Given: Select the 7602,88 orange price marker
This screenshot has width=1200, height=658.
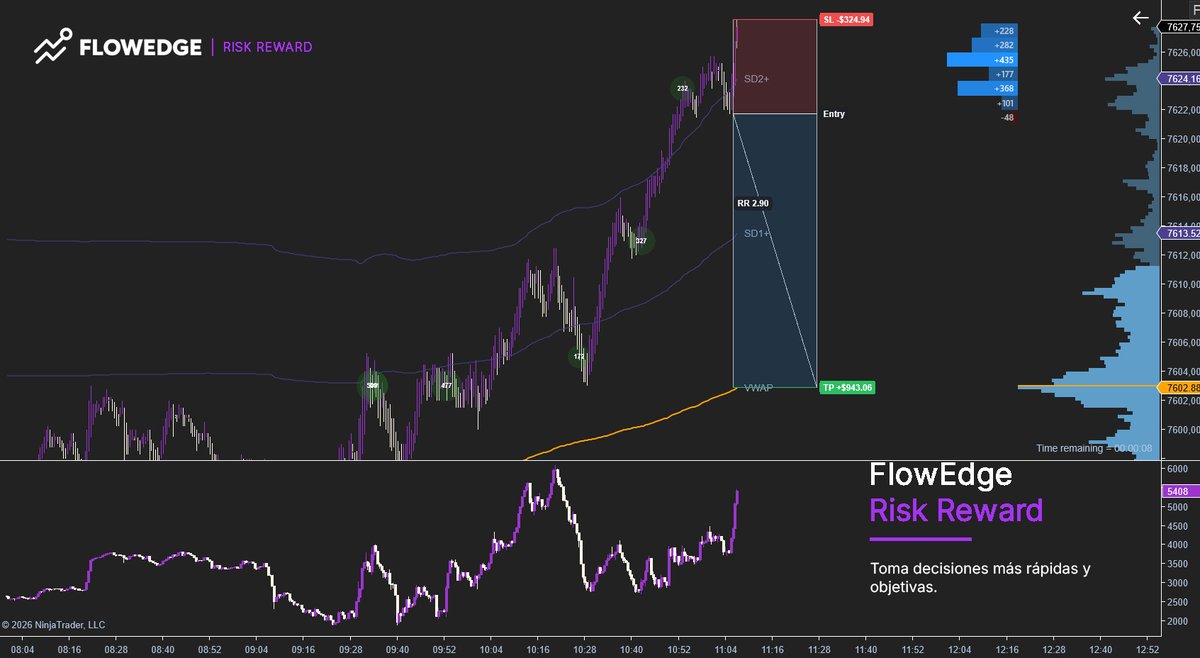Looking at the screenshot, I should (1178, 387).
